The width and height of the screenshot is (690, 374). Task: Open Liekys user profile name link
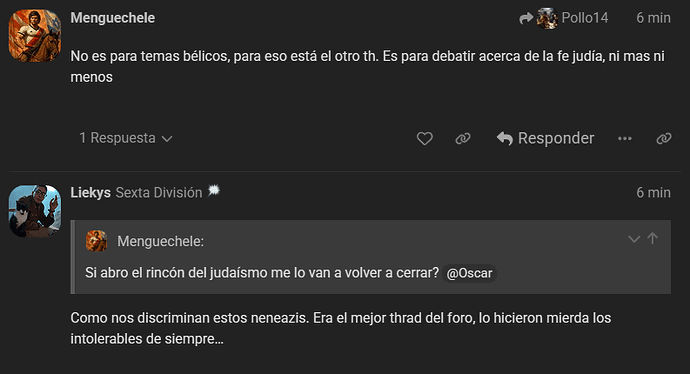[91, 193]
